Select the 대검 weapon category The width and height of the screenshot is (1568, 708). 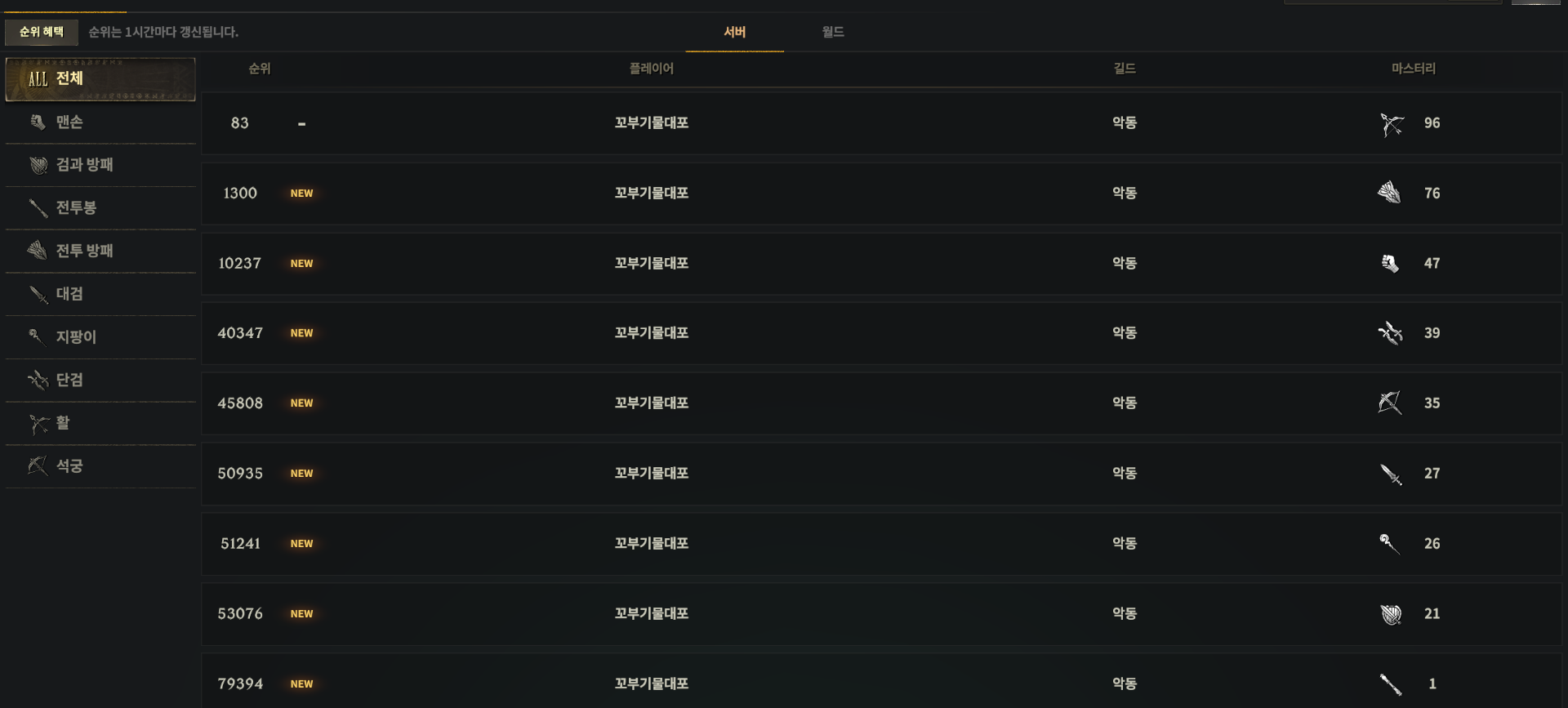click(x=100, y=294)
